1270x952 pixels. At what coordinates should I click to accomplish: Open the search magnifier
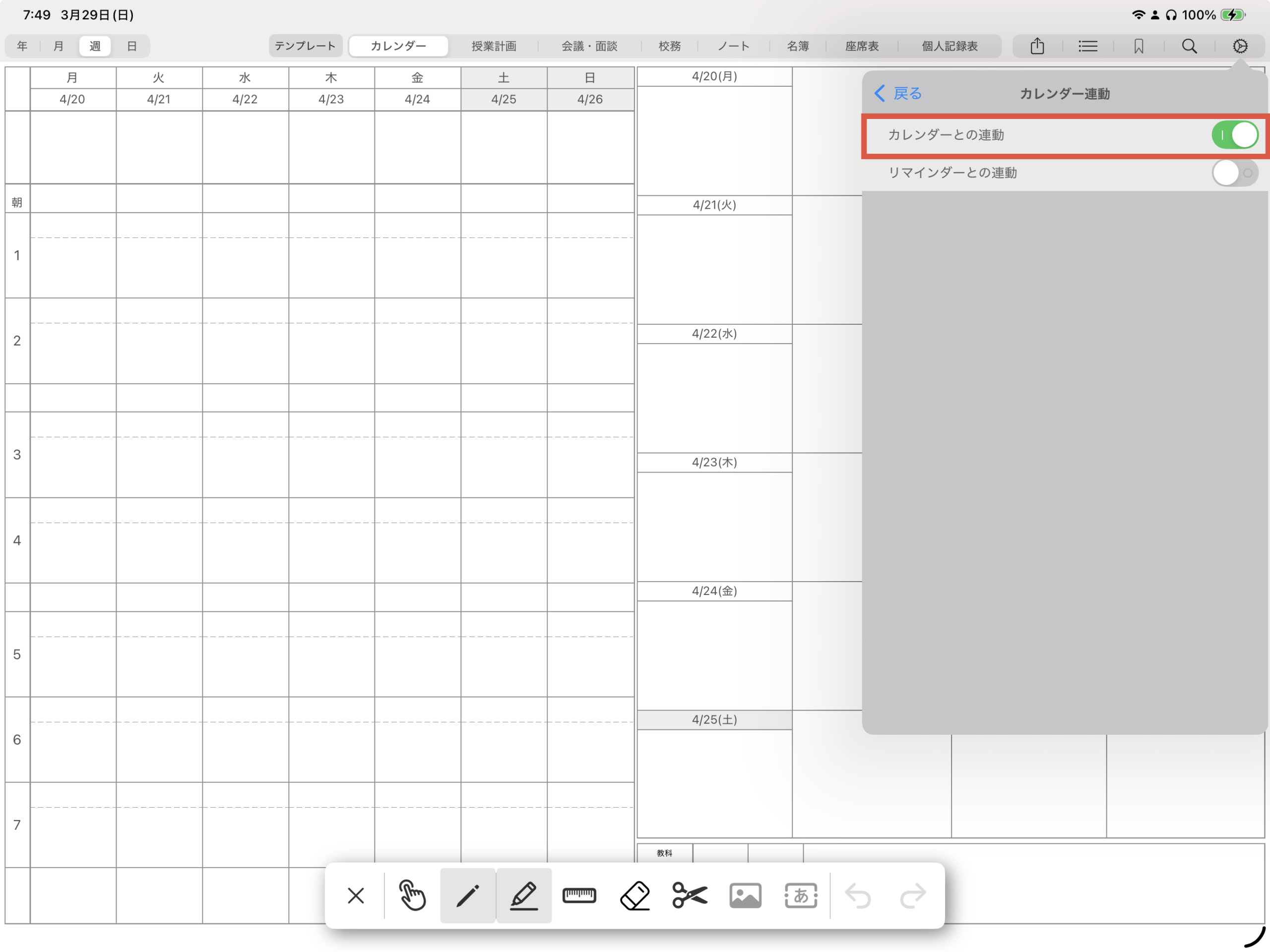pyautogui.click(x=1189, y=46)
